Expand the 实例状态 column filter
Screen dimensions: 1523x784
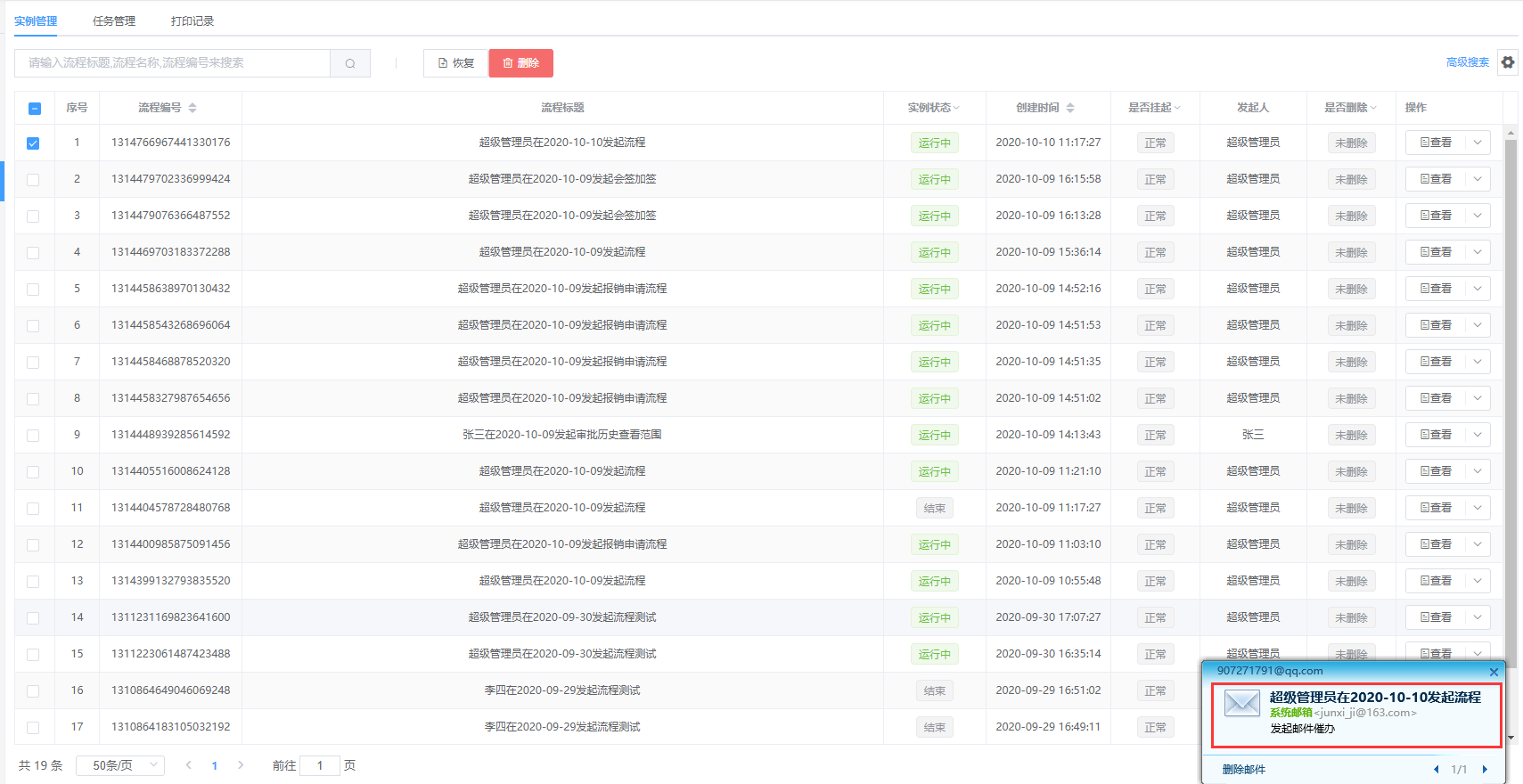[956, 108]
